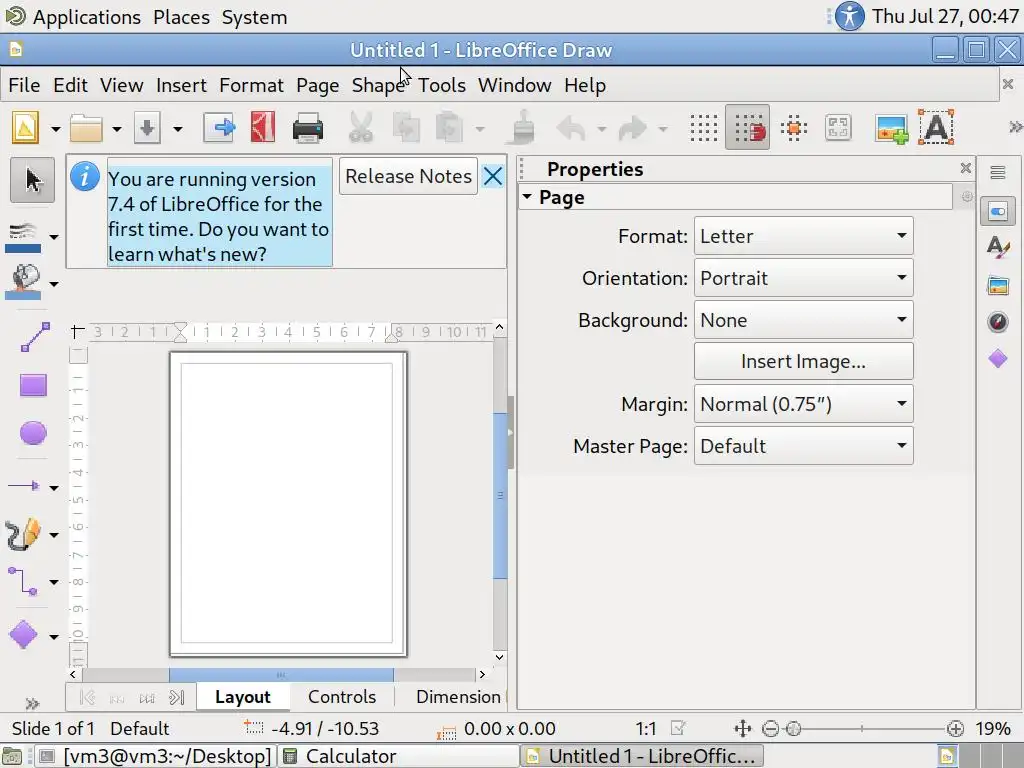Click the Release Notes button
Image resolution: width=1024 pixels, height=768 pixels.
click(x=408, y=176)
